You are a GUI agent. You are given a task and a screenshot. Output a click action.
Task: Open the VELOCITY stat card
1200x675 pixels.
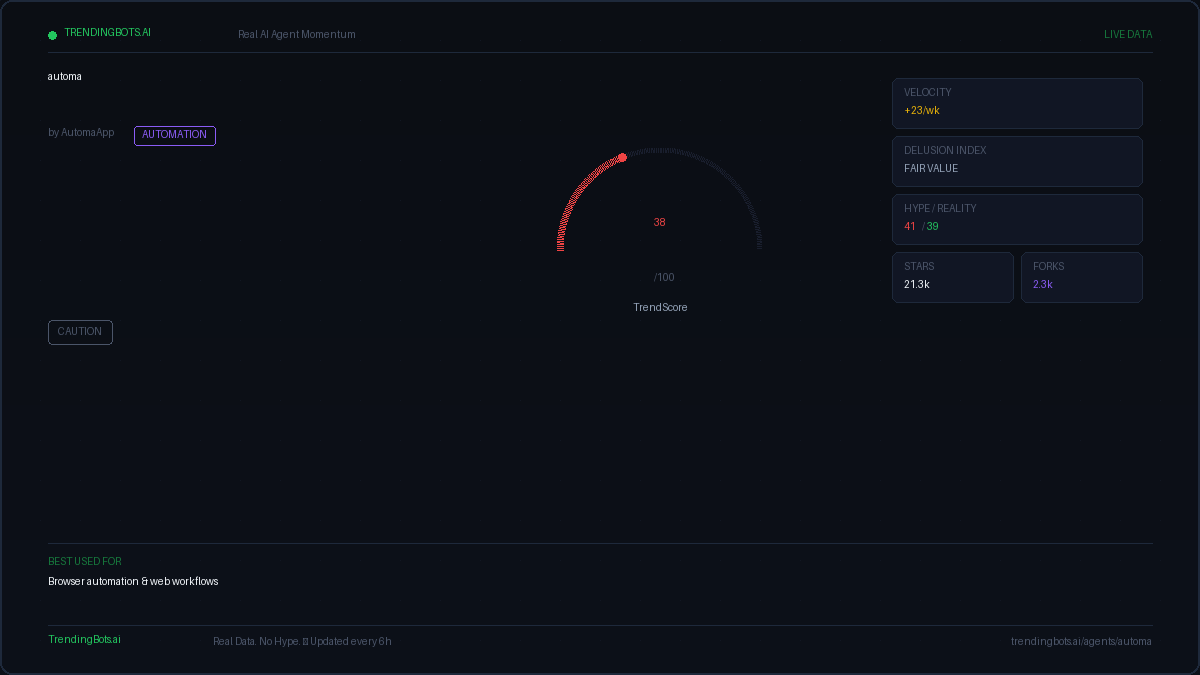click(x=1017, y=103)
